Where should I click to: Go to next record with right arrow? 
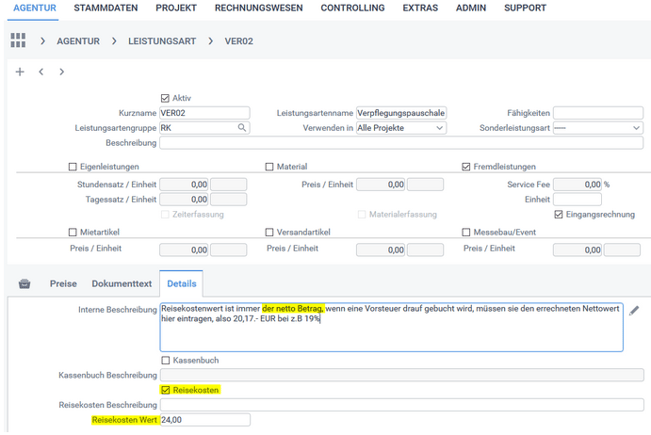(61, 72)
